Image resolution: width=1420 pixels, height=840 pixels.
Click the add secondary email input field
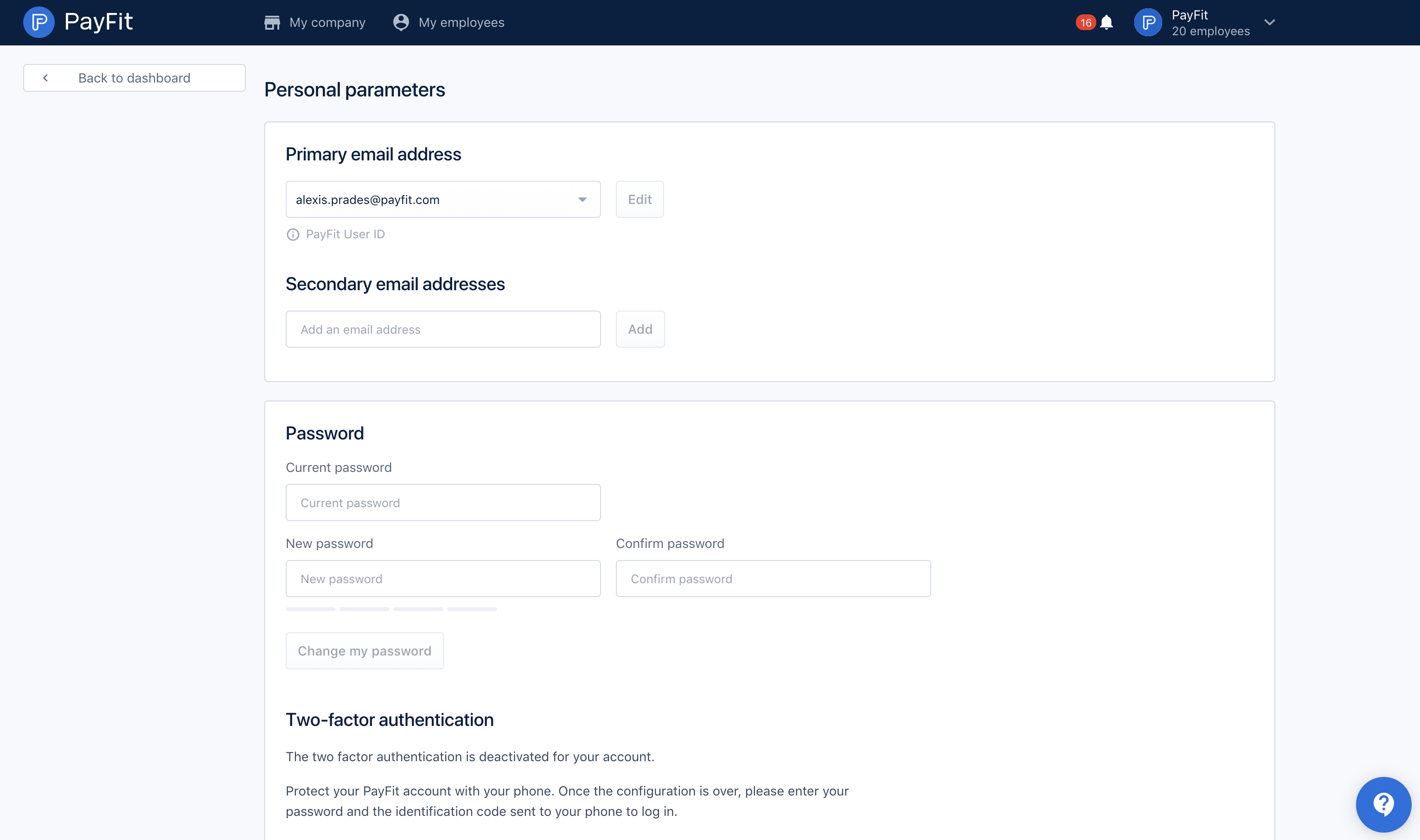click(443, 328)
